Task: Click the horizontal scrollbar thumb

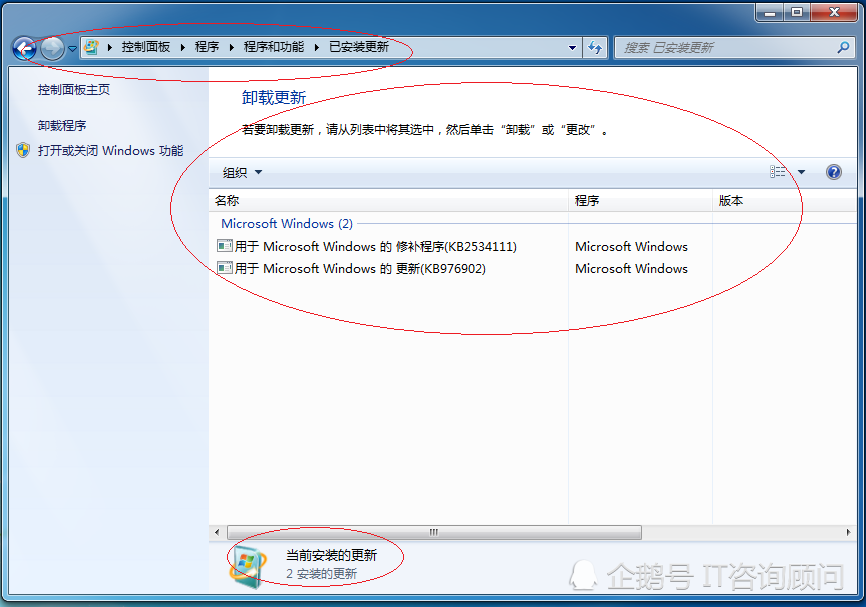Action: coord(434,532)
